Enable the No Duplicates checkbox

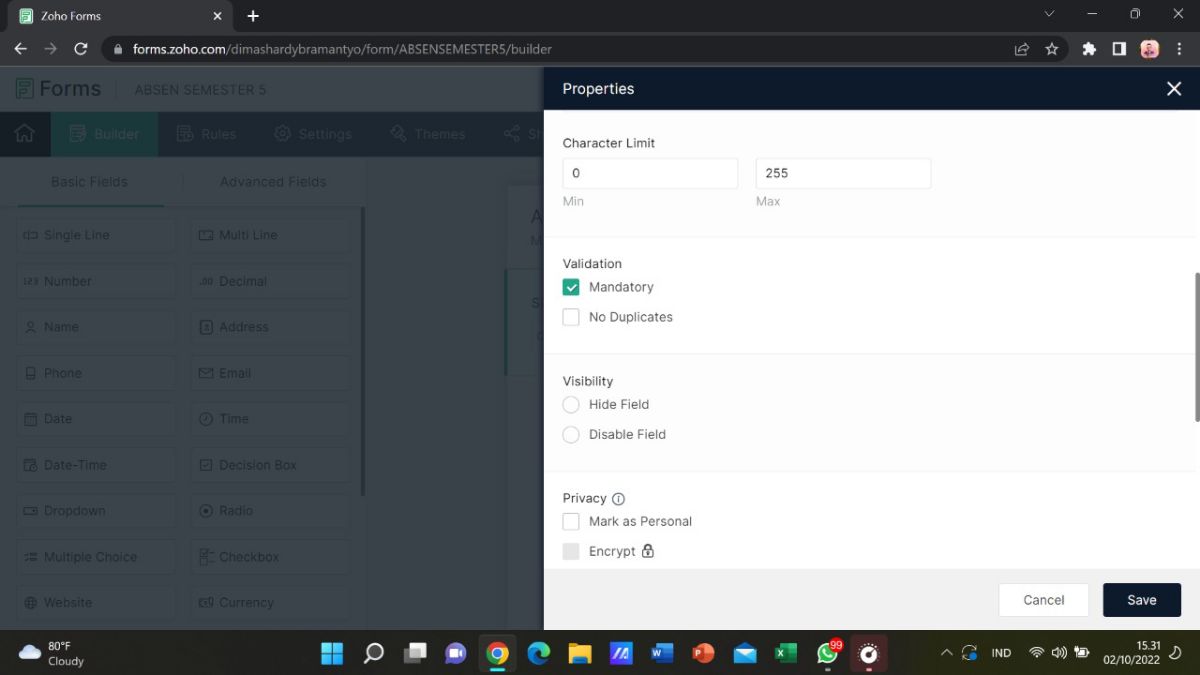(571, 317)
